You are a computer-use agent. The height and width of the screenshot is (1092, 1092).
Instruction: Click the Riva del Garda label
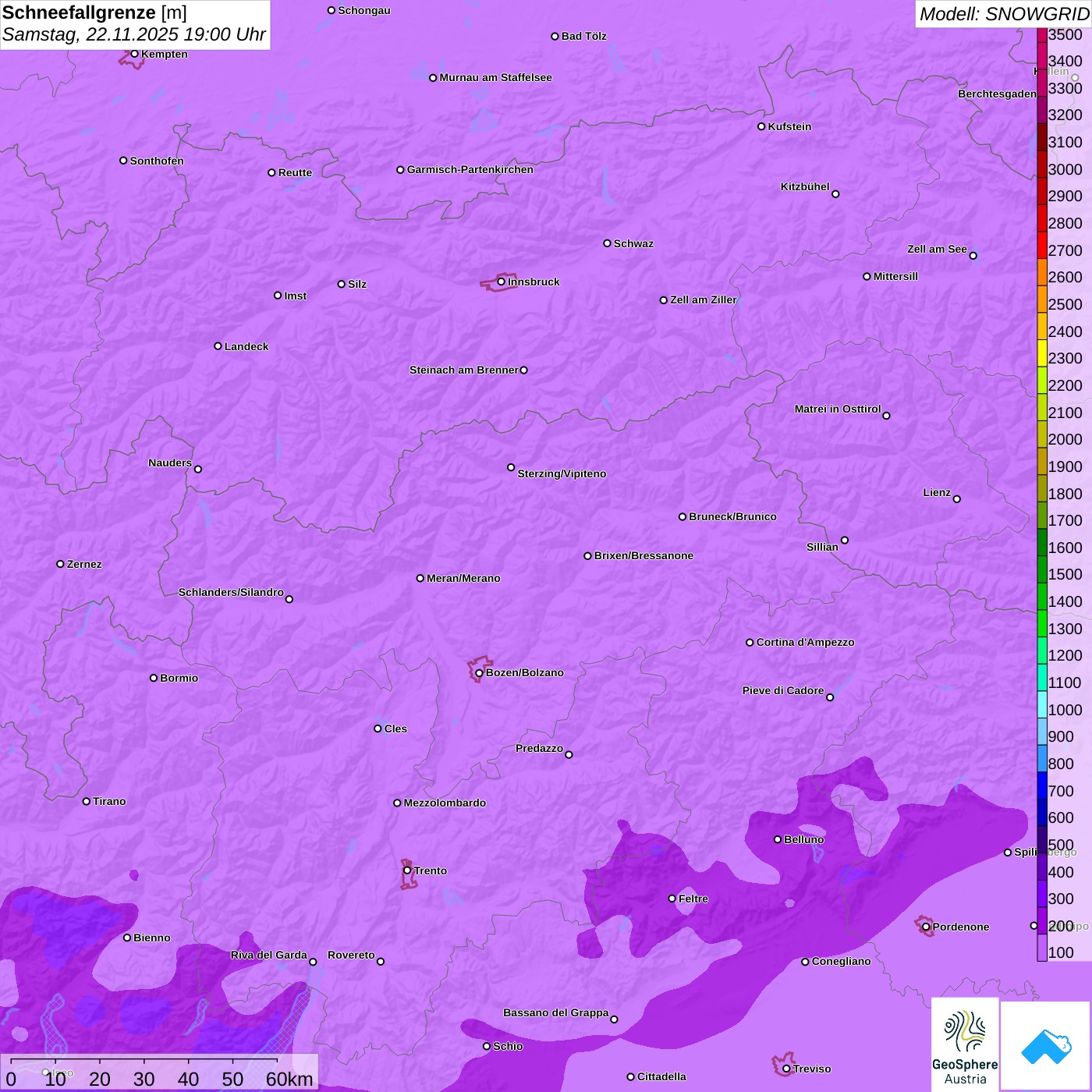pyautogui.click(x=269, y=955)
